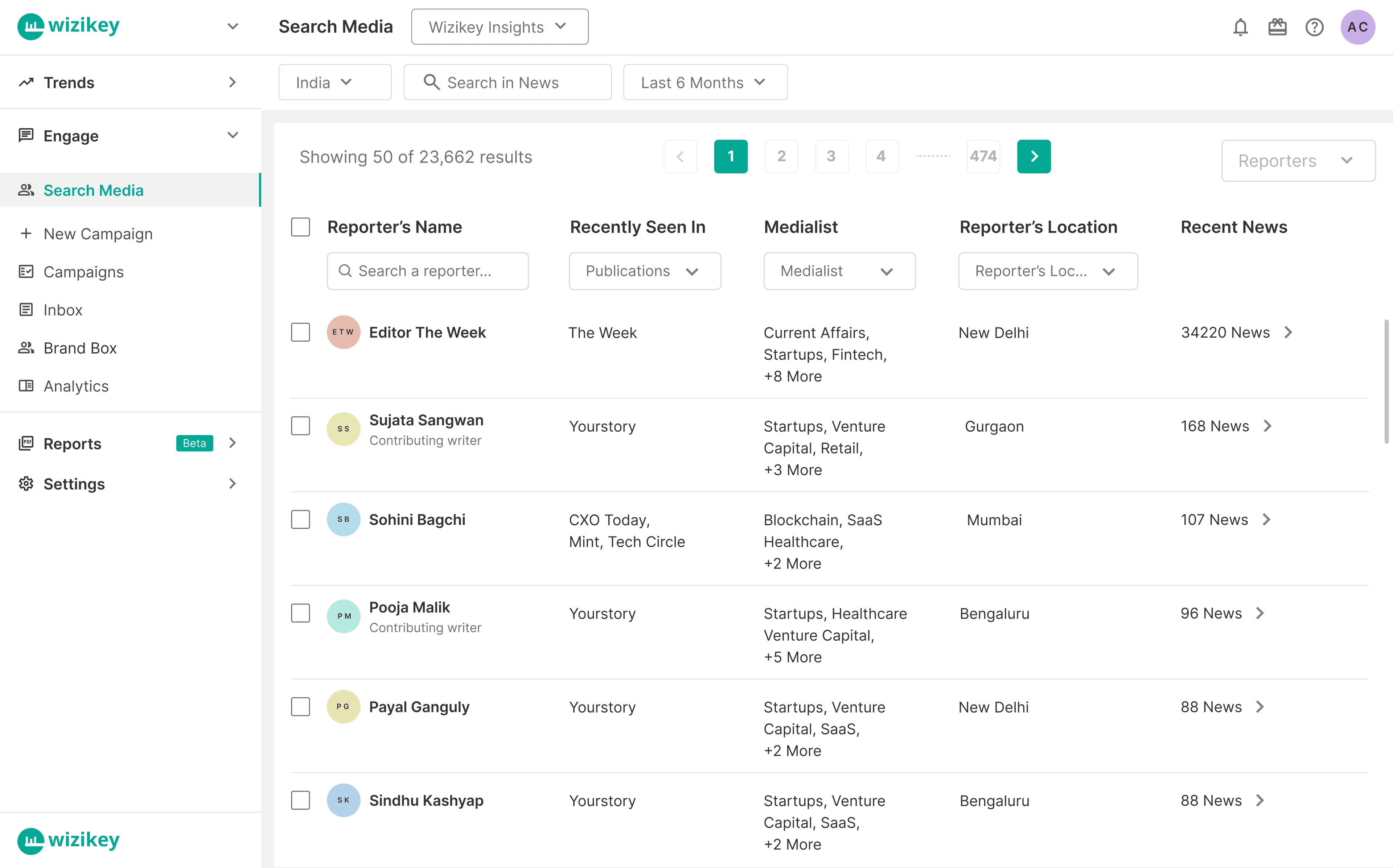Go to page 2 of results
The image size is (1393, 868).
pos(781,156)
